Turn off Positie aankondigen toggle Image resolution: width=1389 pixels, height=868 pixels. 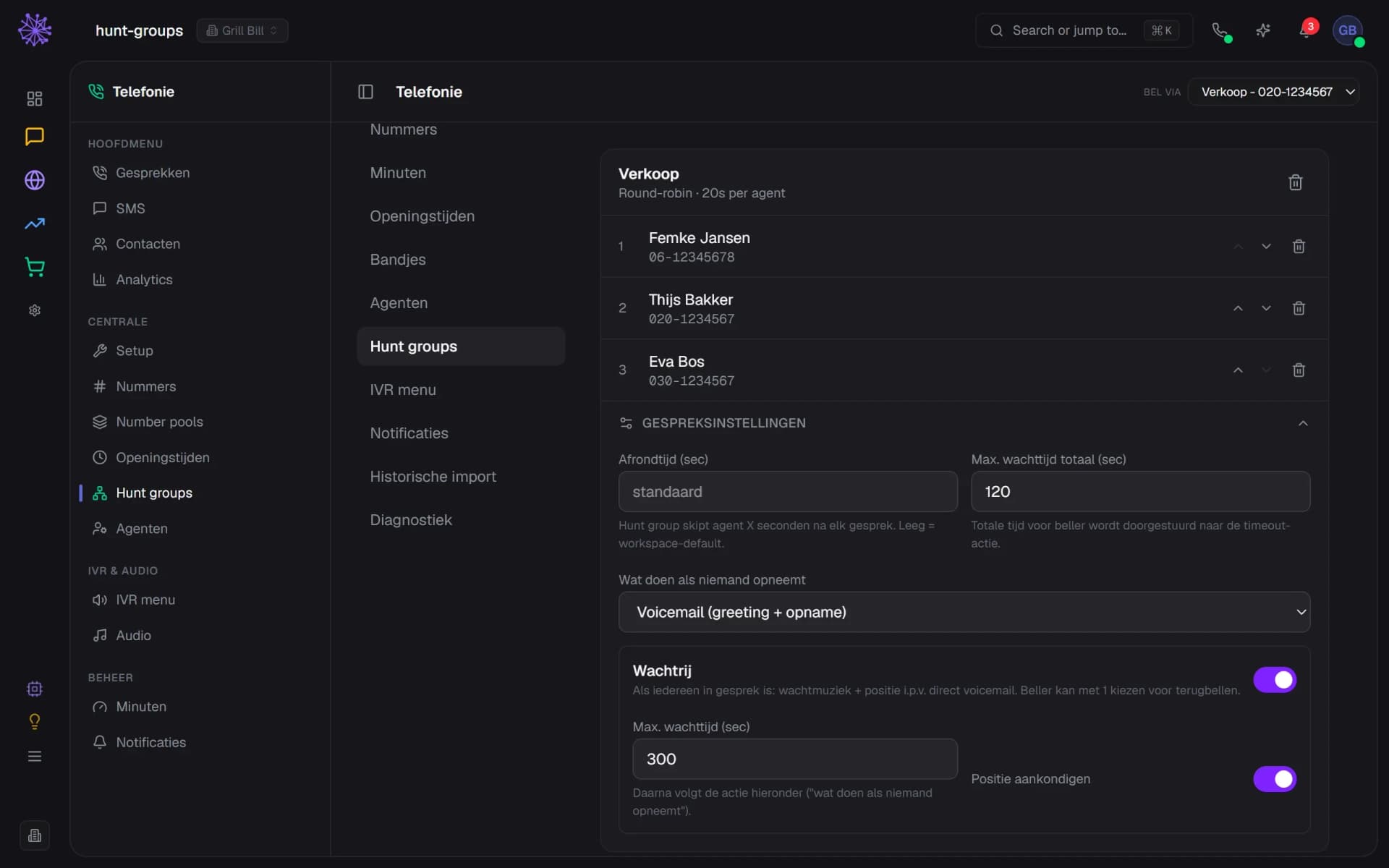1275,779
